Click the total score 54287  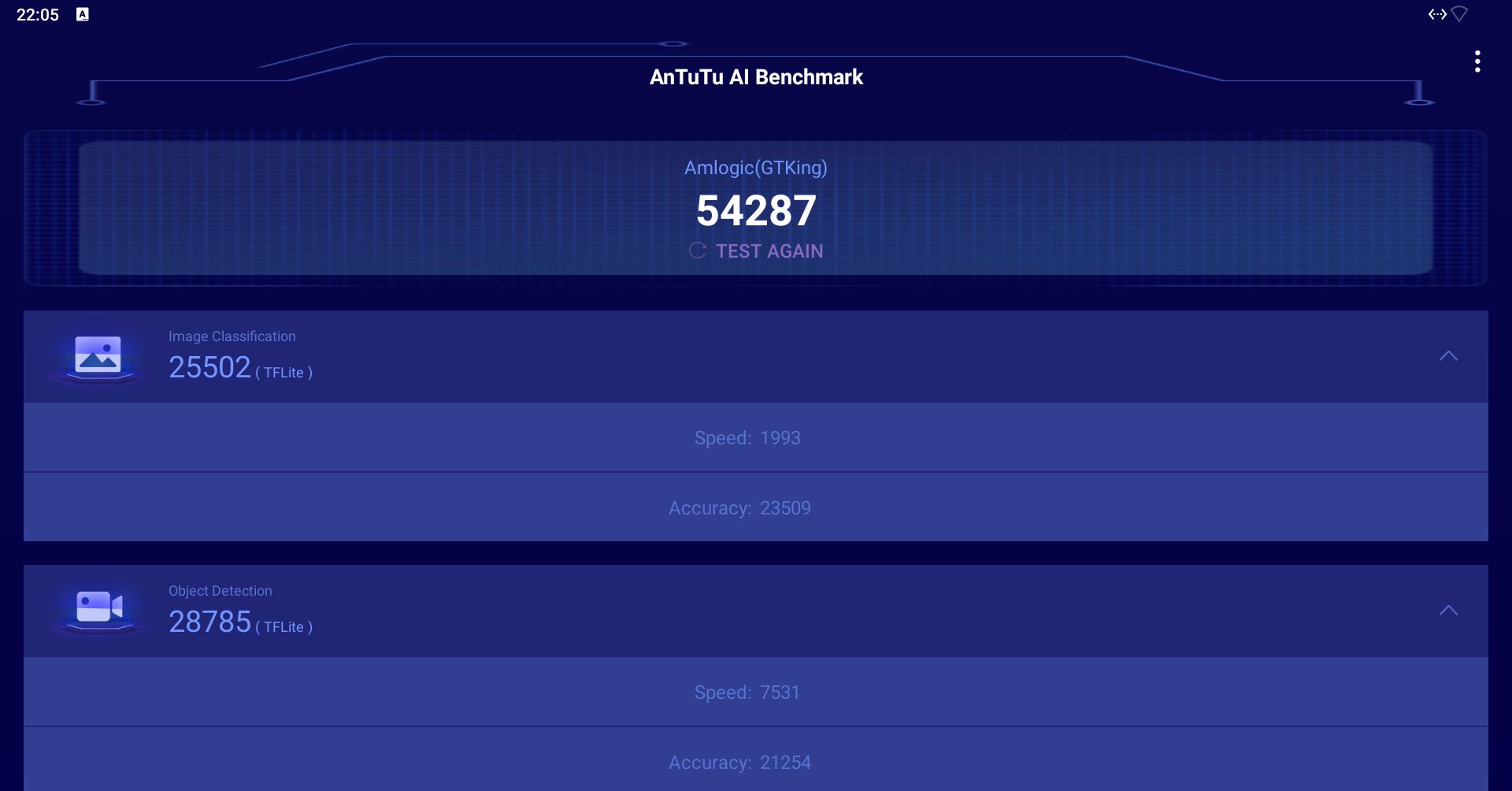756,210
